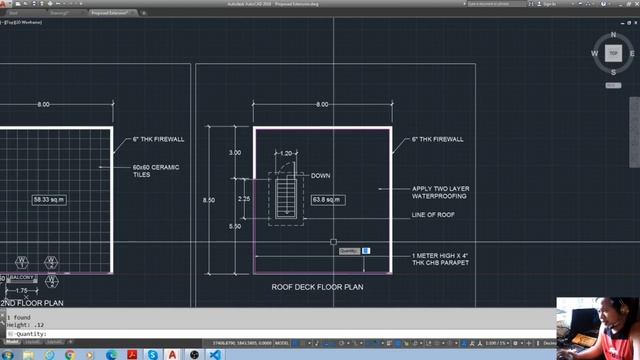Open Visual Studio Code from the taskbar
Viewport: 640px width, 360px height.
215,355
